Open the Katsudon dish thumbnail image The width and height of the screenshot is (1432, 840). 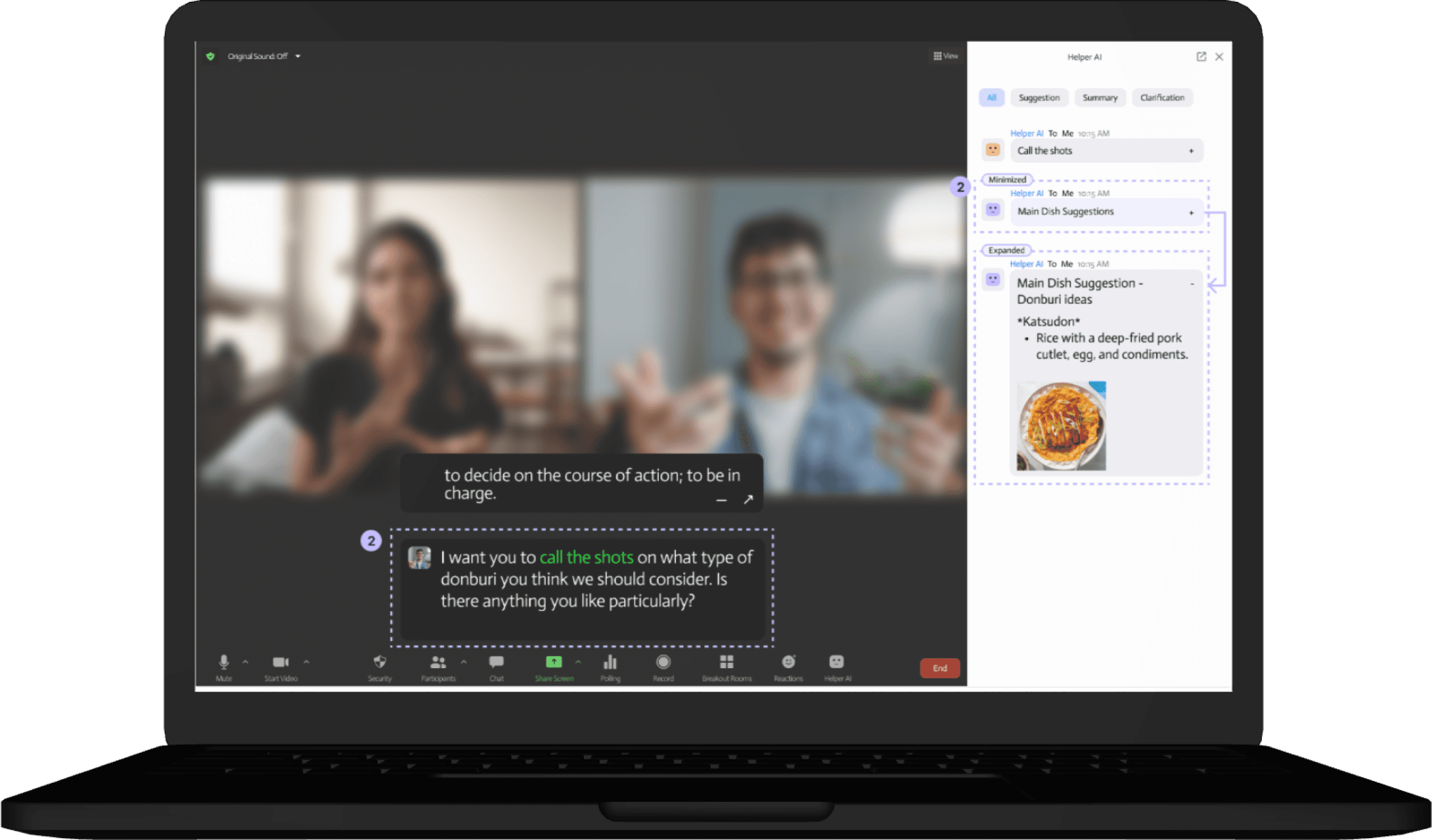click(1061, 426)
